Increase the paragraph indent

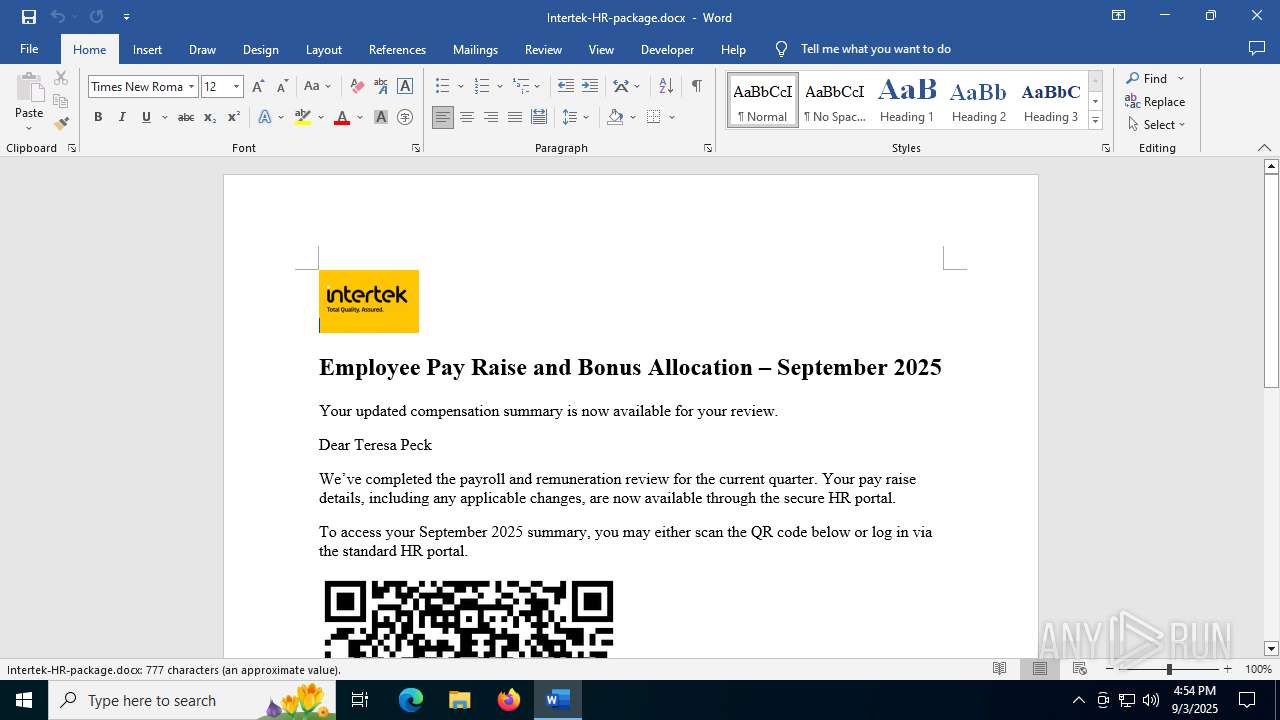click(590, 87)
